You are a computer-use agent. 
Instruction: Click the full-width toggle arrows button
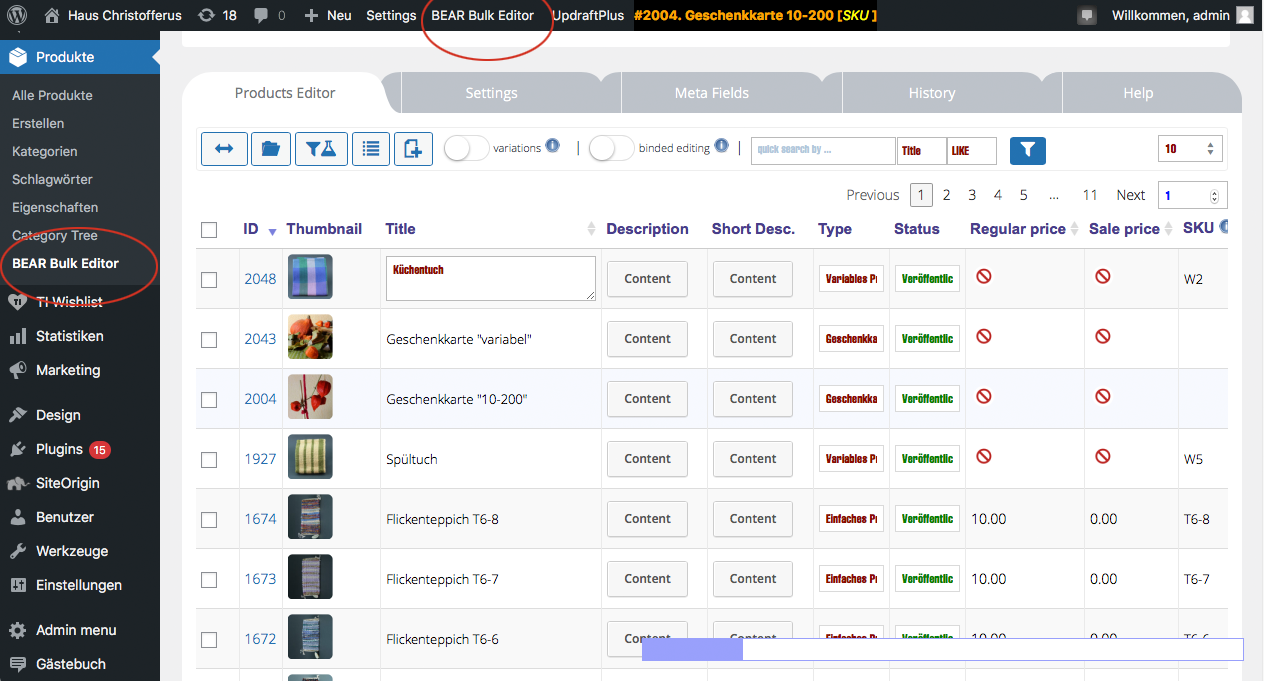(224, 149)
